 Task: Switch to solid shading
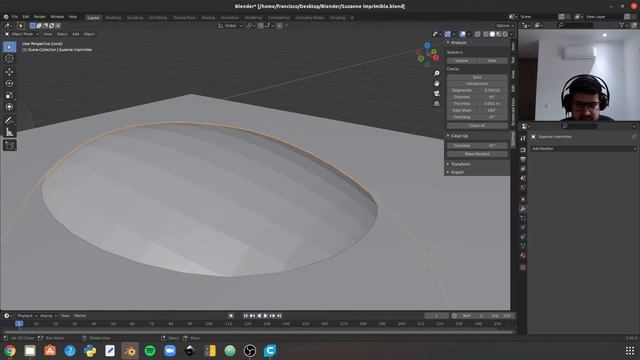(x=492, y=34)
